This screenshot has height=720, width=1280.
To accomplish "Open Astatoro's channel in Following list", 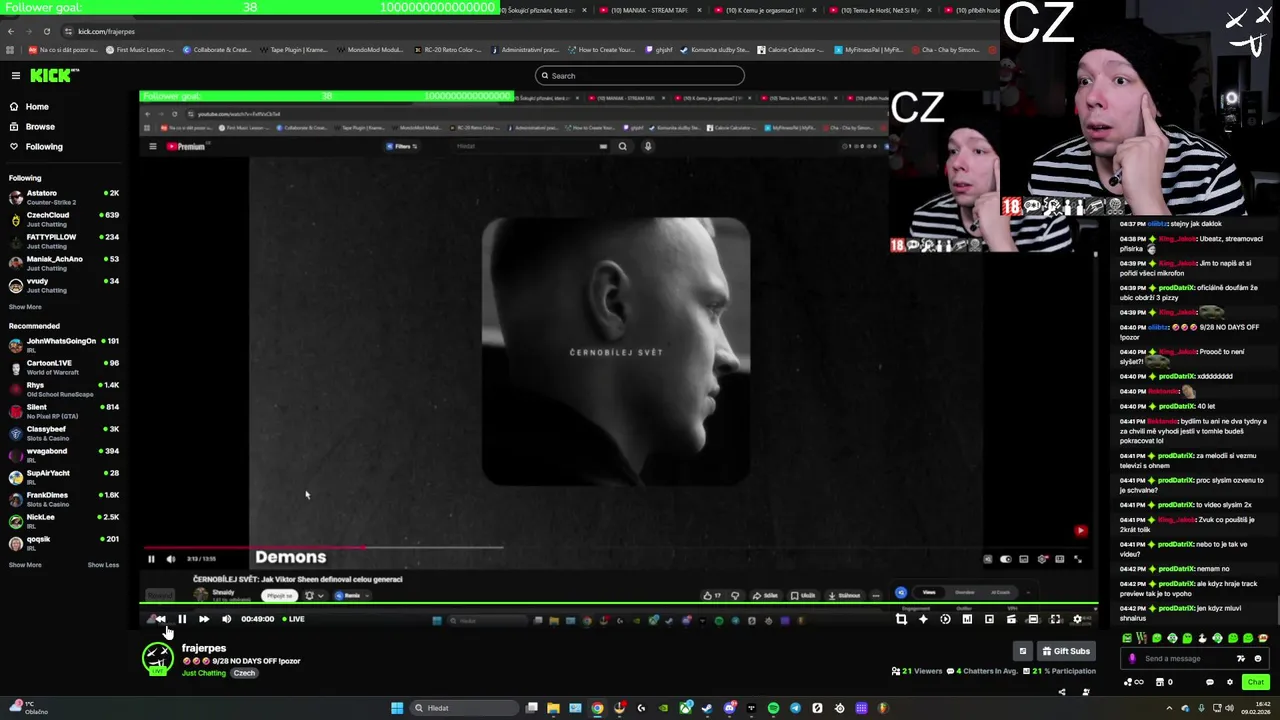I will click(x=63, y=196).
